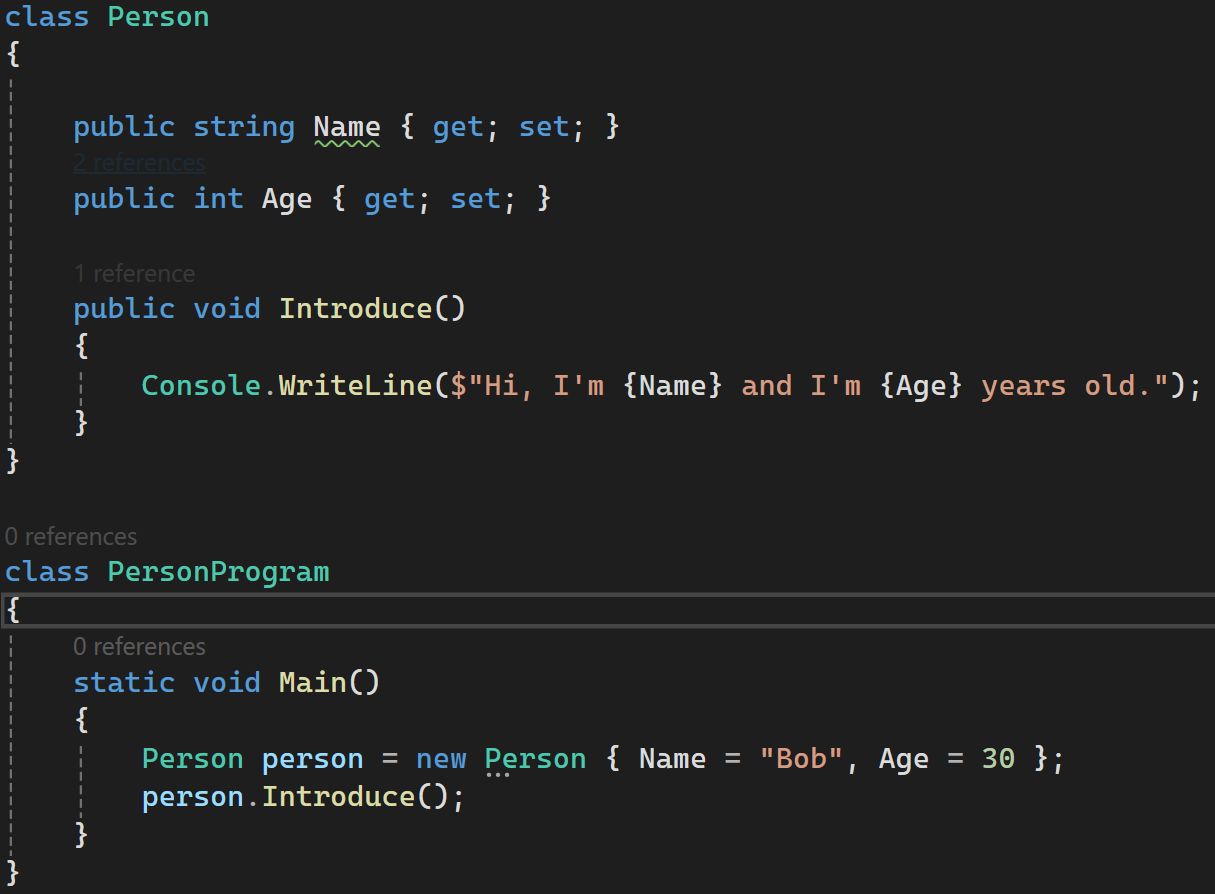Click "0 references" CodeLens above class PersonProgram

coord(71,537)
